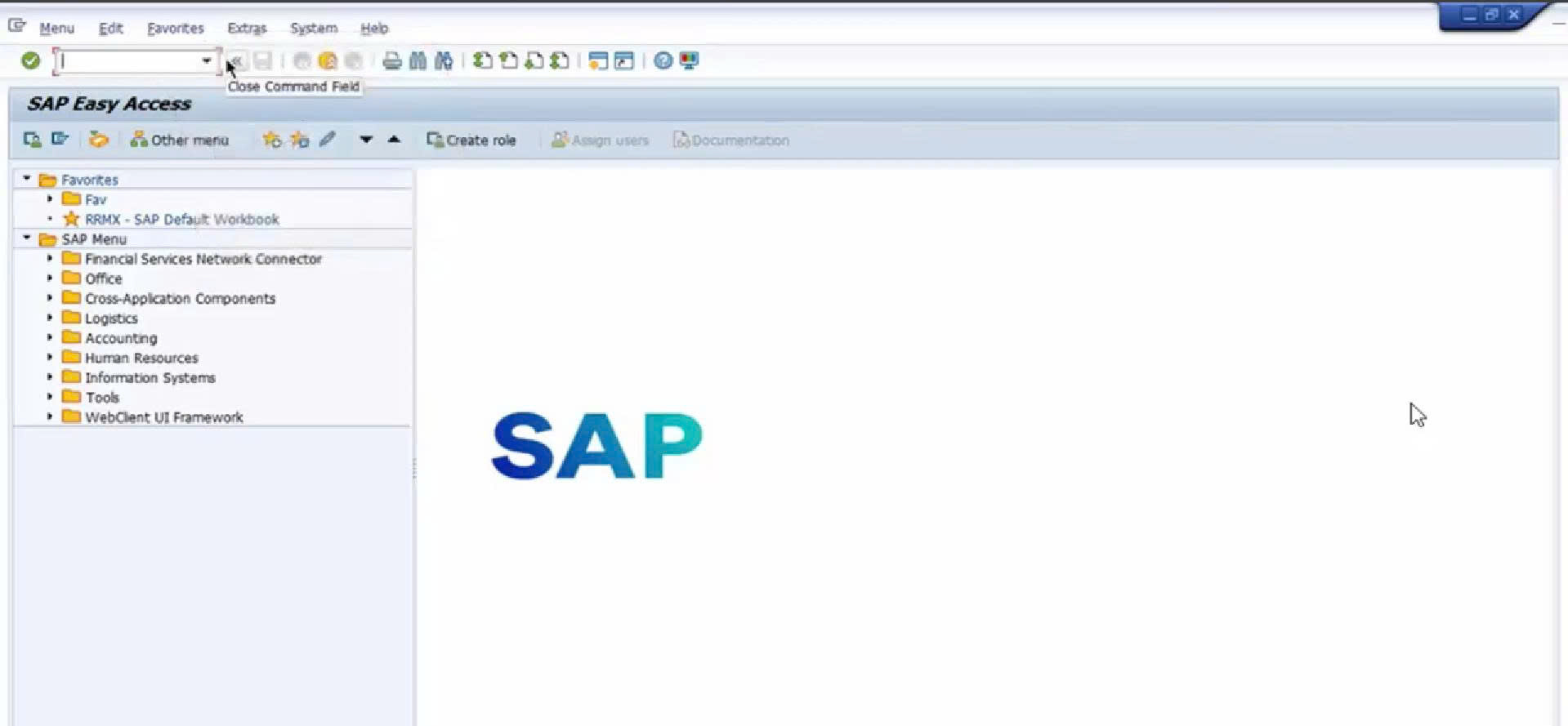Click the Other menu button

179,140
